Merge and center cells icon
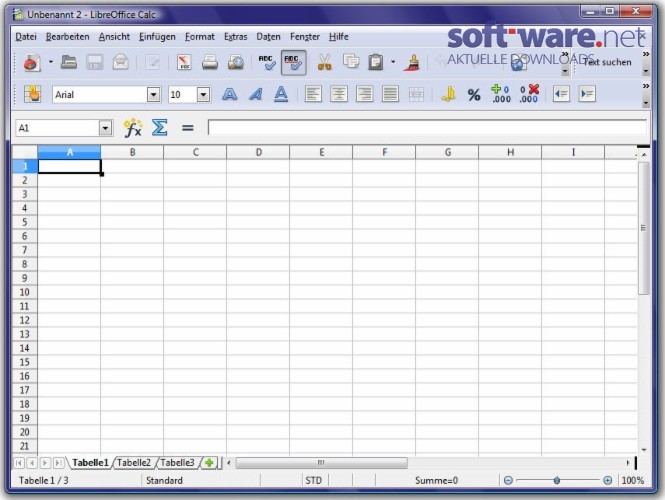The height and width of the screenshot is (500, 665). pos(416,94)
